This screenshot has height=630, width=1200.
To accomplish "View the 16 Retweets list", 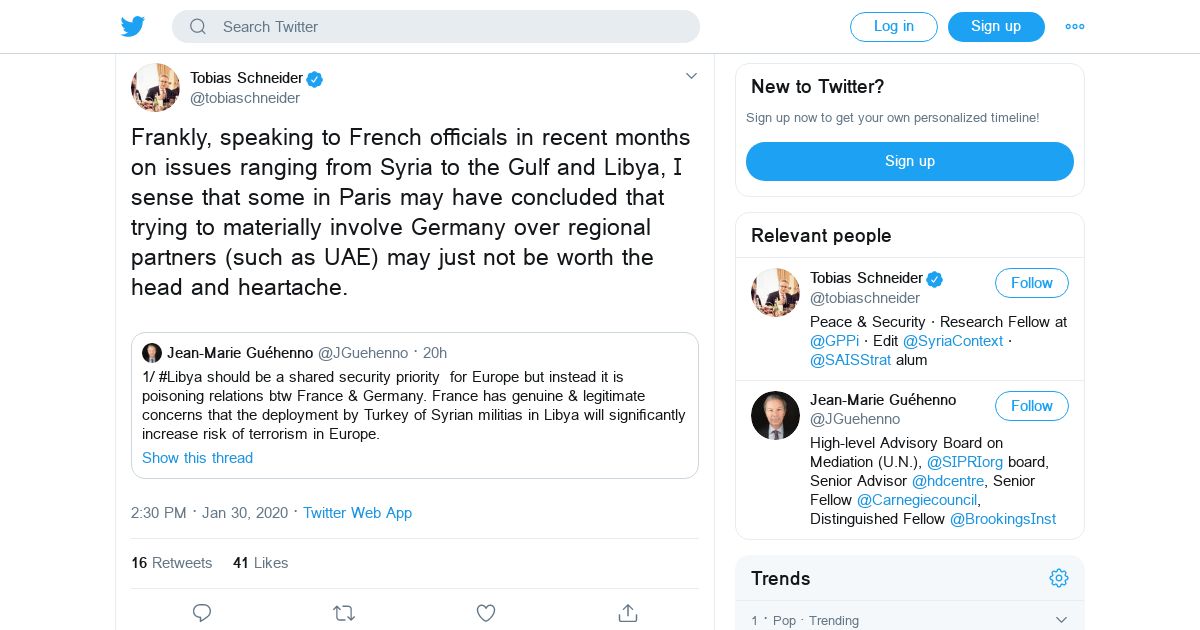I will (x=172, y=563).
